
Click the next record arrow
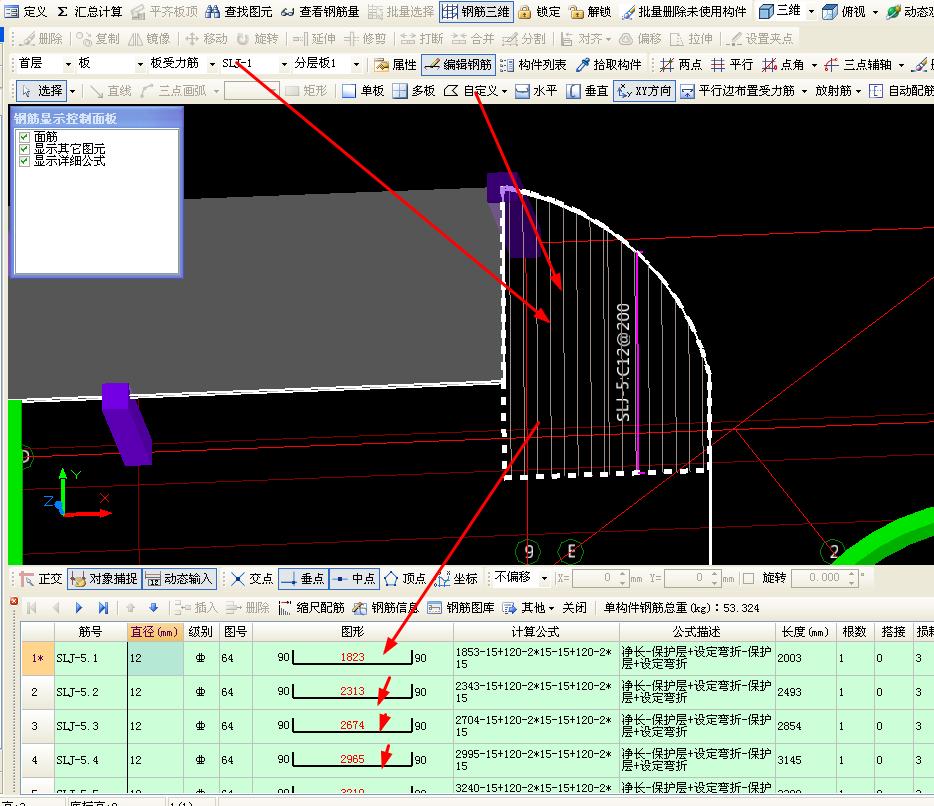(x=79, y=608)
